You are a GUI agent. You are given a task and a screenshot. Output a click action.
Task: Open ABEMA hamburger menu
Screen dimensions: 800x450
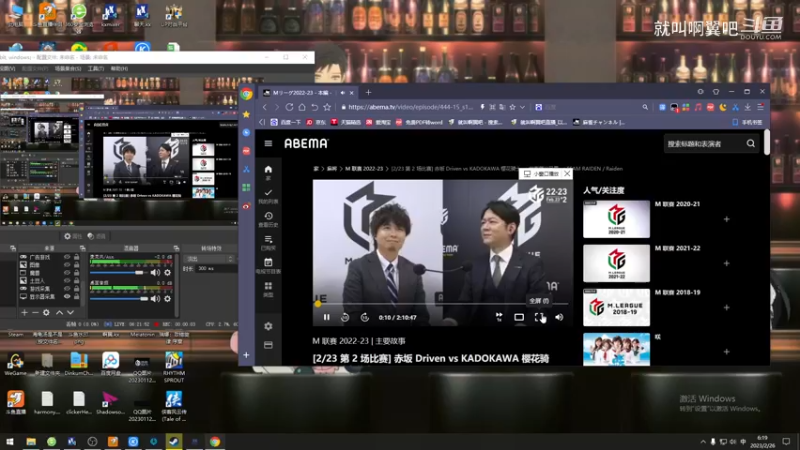tap(268, 143)
